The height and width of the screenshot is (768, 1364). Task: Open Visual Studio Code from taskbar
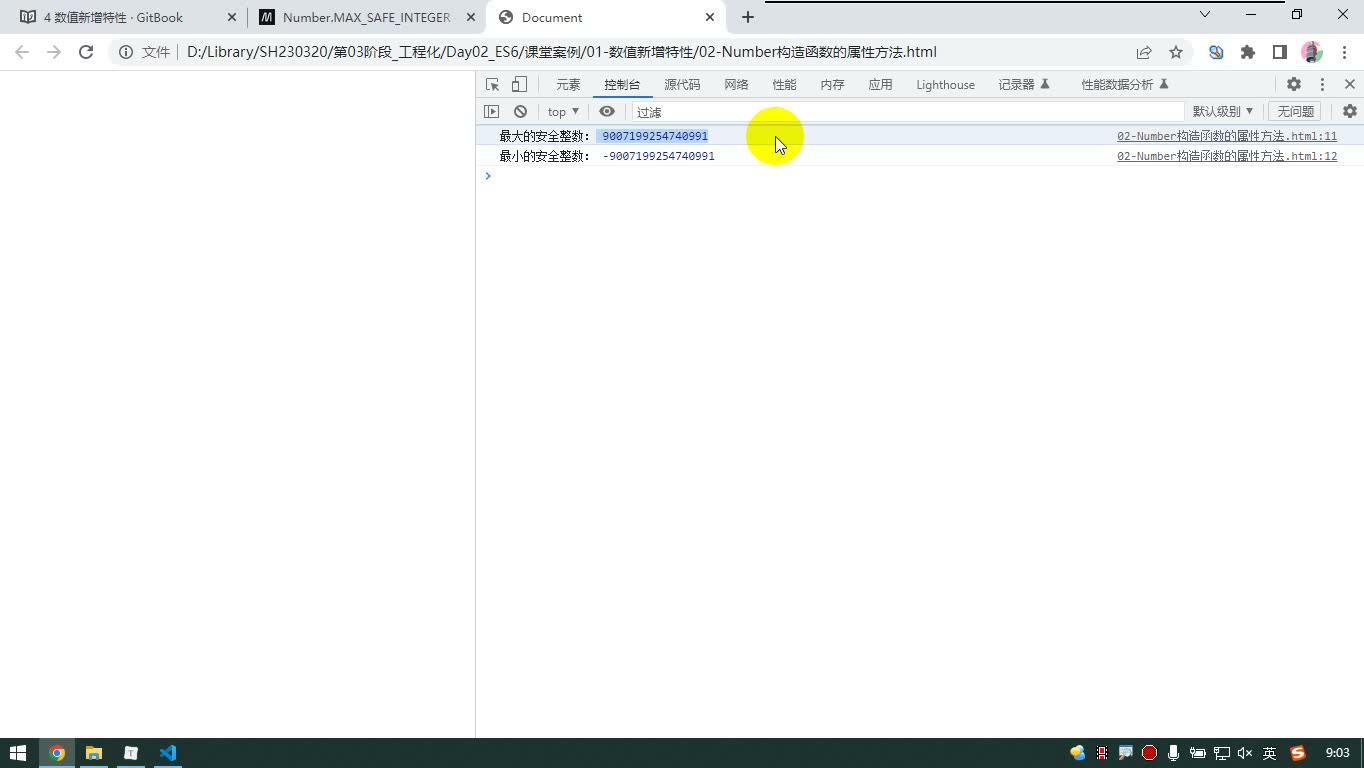point(168,753)
